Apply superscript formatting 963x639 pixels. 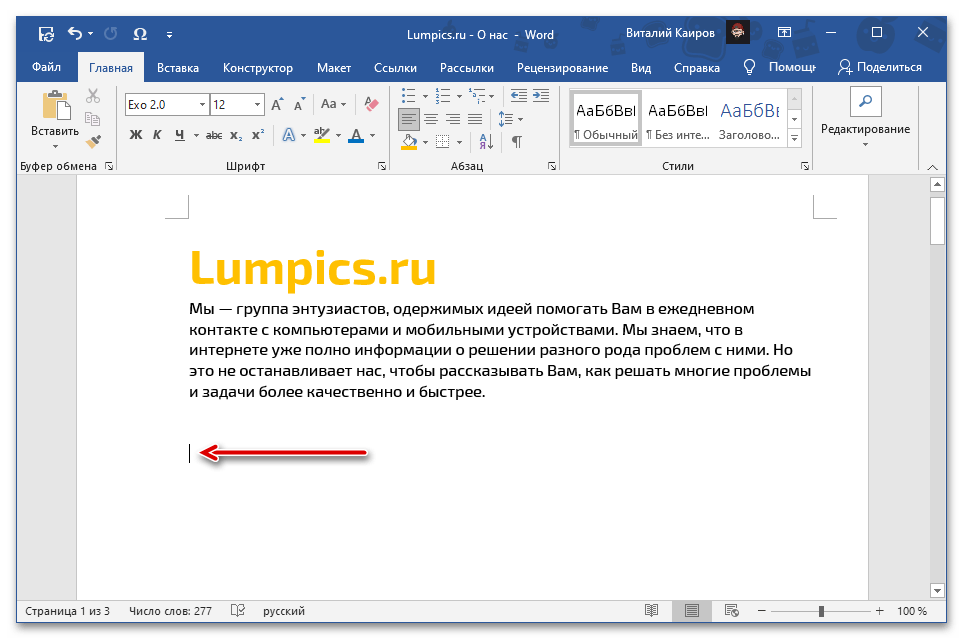pos(257,135)
